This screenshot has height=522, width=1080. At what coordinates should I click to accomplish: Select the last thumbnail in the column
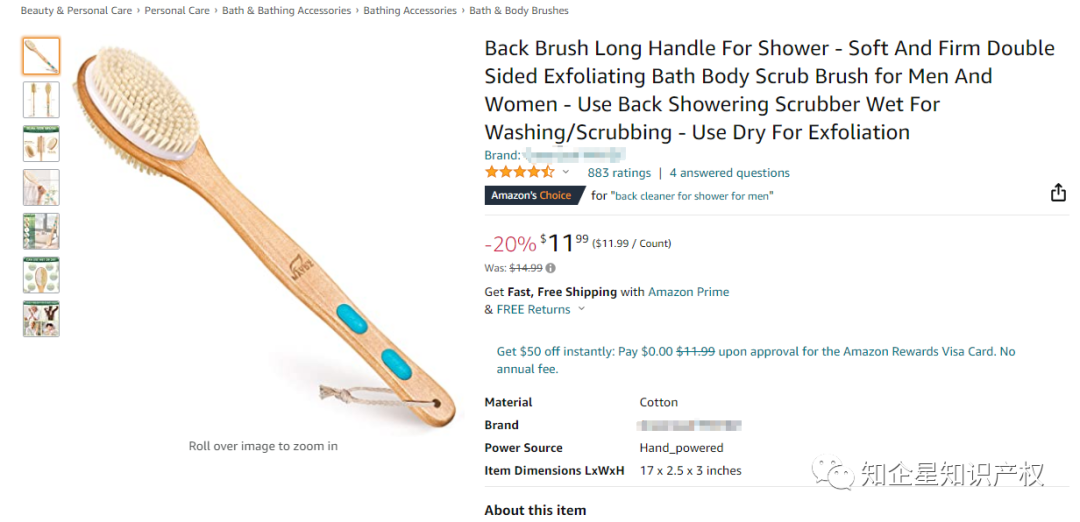pyautogui.click(x=41, y=318)
